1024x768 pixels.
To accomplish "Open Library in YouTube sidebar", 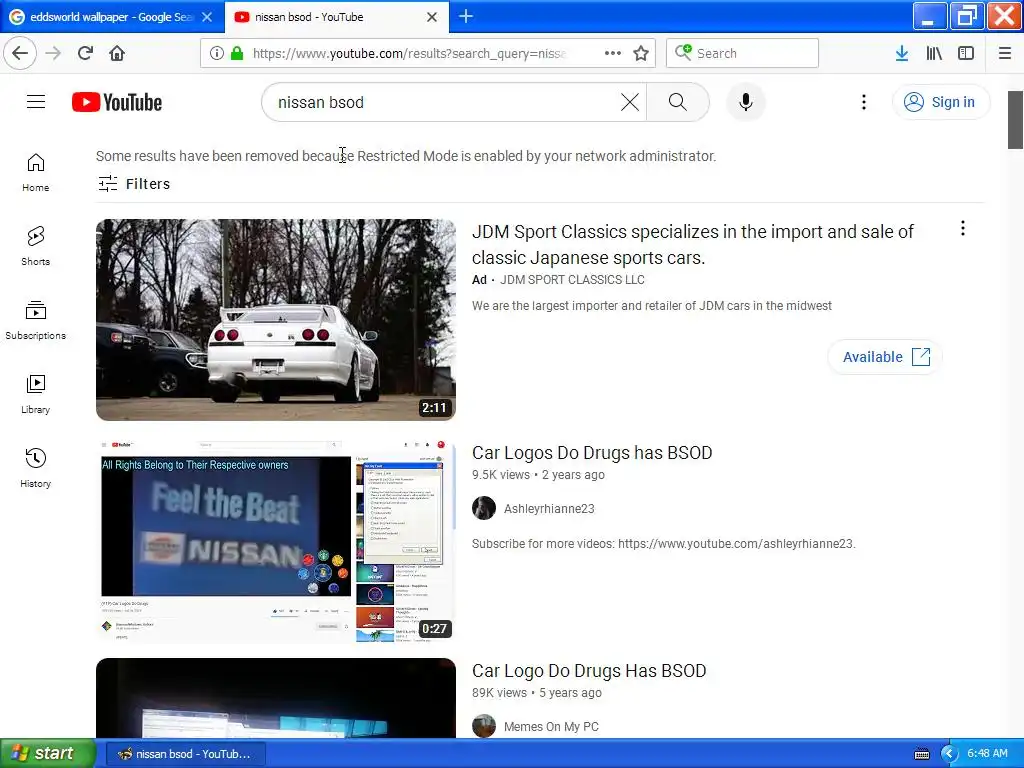I will coord(35,394).
